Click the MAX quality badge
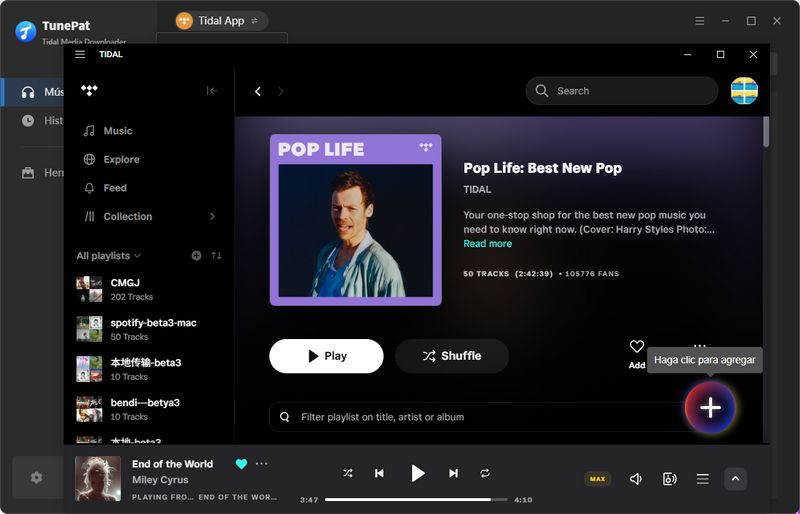The height and width of the screenshot is (514, 800). point(597,479)
